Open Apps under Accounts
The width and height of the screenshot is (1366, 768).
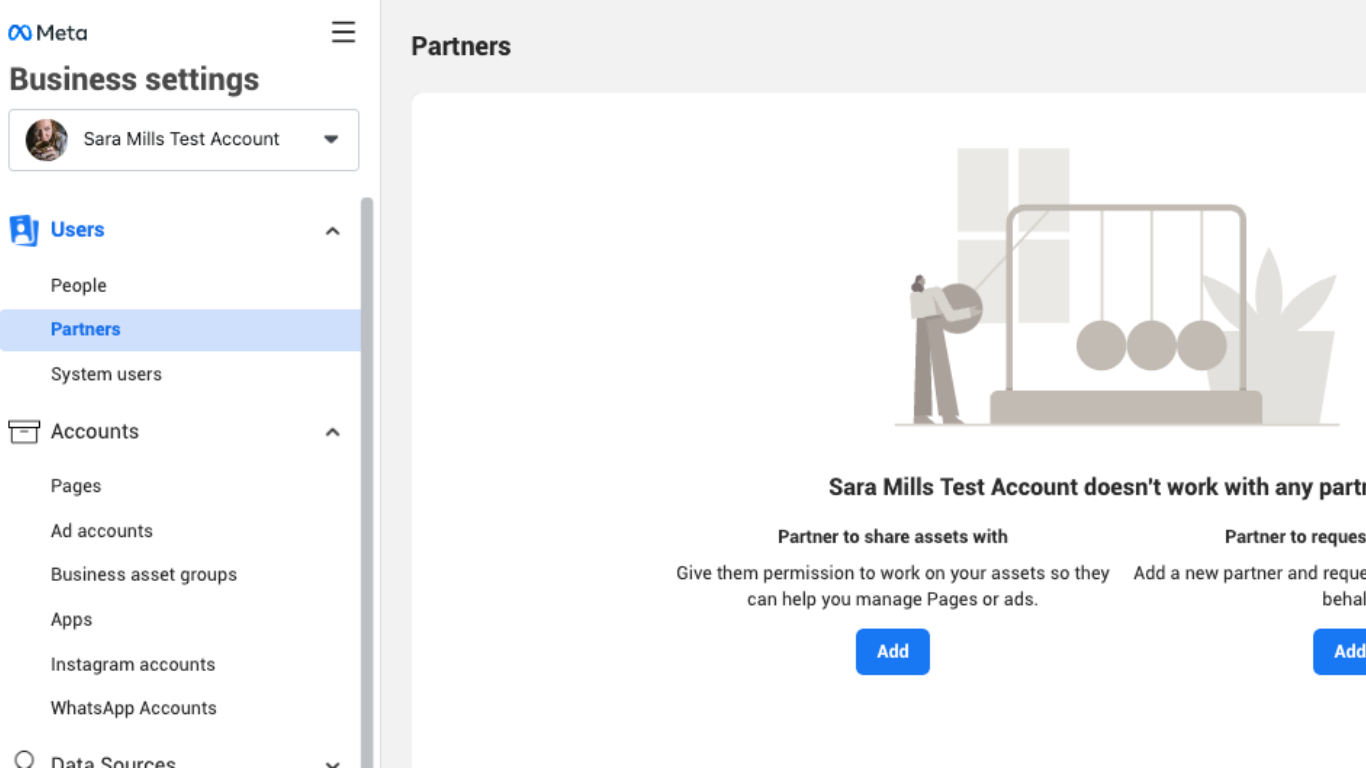pos(71,620)
